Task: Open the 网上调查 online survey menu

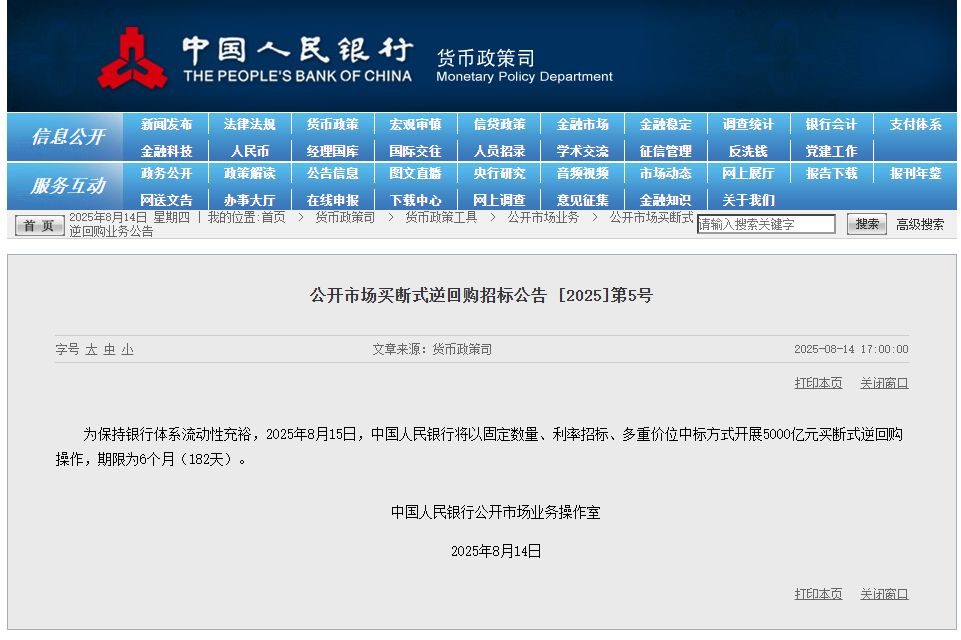Action: click(x=498, y=199)
